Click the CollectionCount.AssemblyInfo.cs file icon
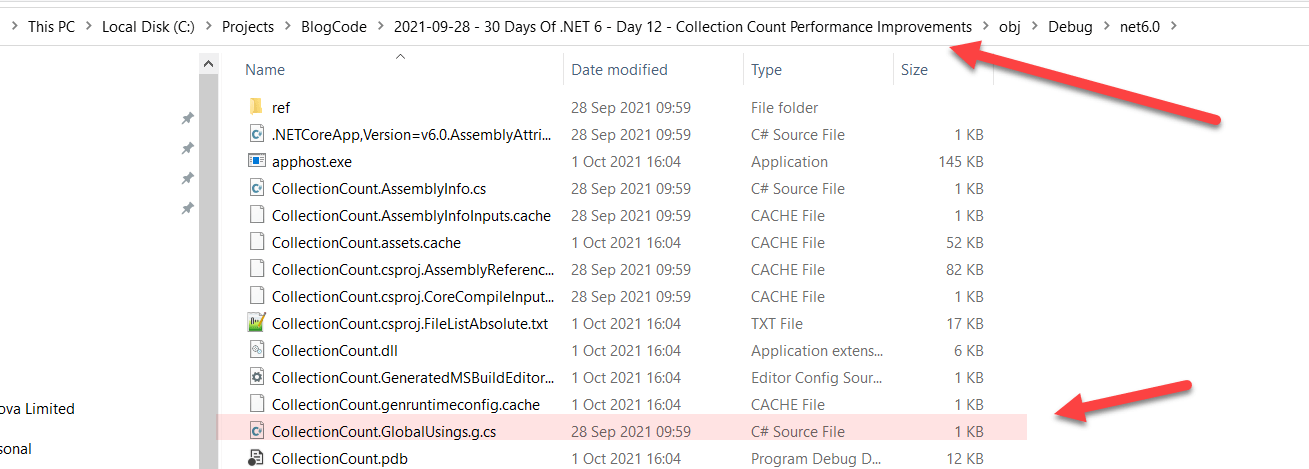The height and width of the screenshot is (469, 1309). [x=255, y=188]
